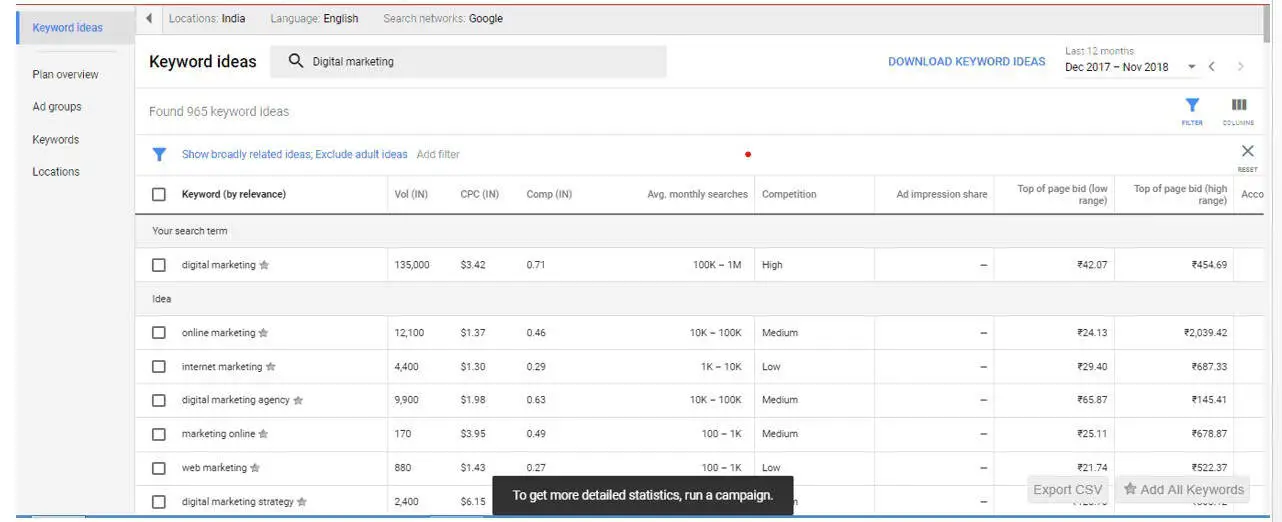The height and width of the screenshot is (522, 1282).
Task: Click the 135,000 volume cell
Action: point(412,265)
